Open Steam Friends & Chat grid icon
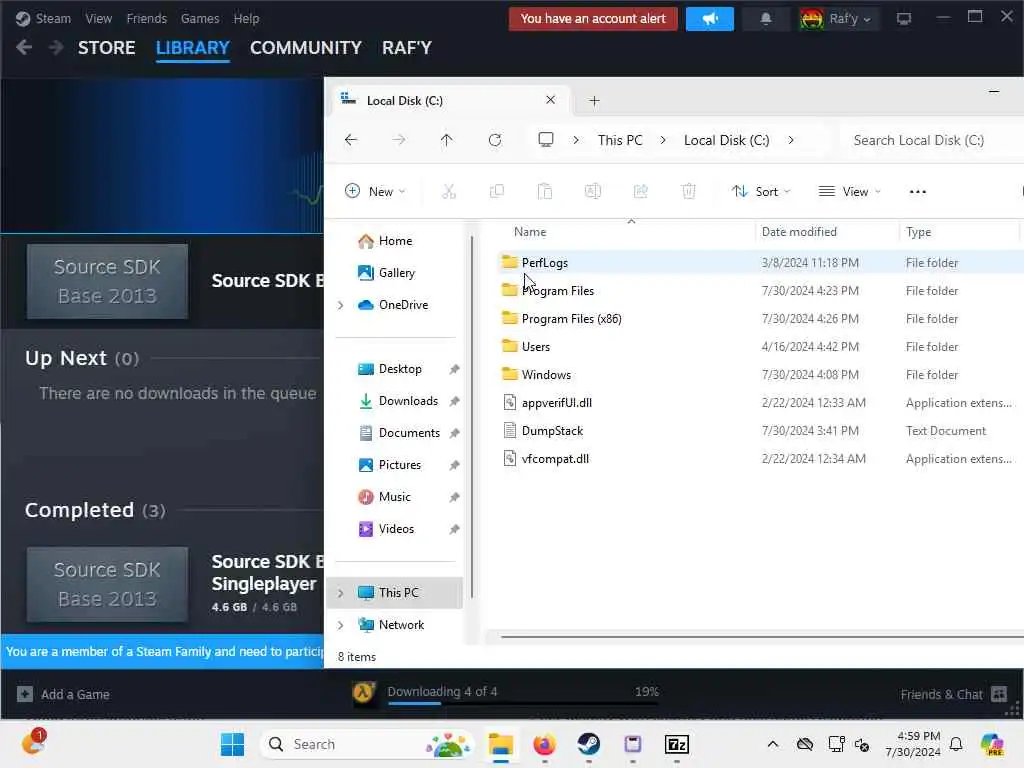This screenshot has width=1024, height=768. [x=999, y=694]
